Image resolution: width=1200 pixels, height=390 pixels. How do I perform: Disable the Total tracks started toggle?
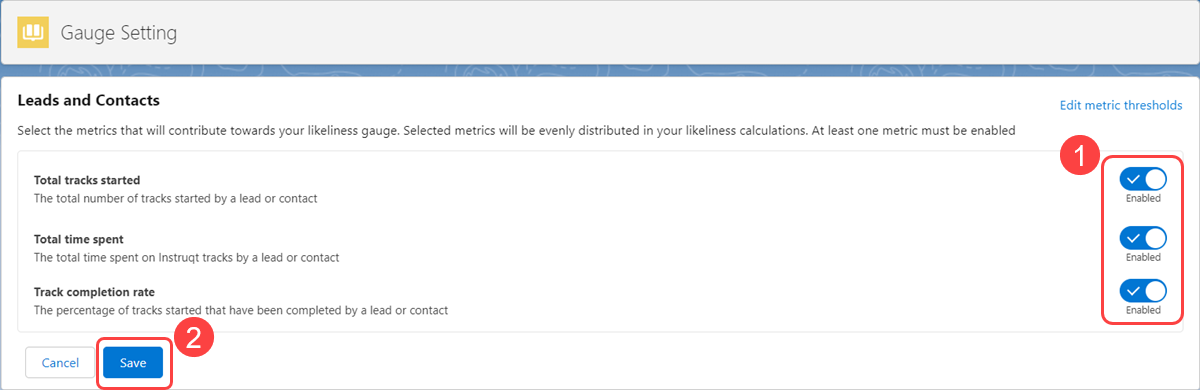1143,180
